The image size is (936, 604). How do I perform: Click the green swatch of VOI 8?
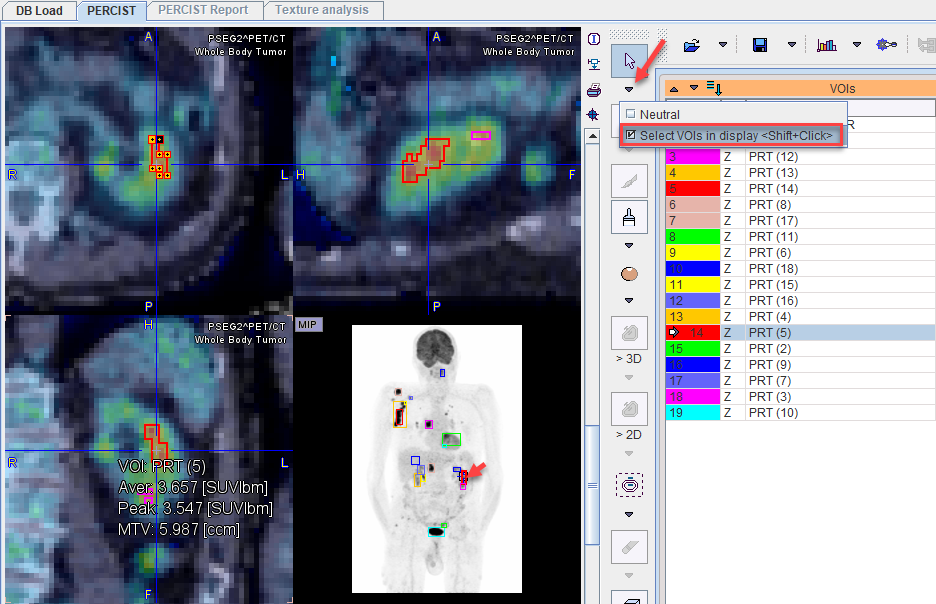click(x=692, y=236)
